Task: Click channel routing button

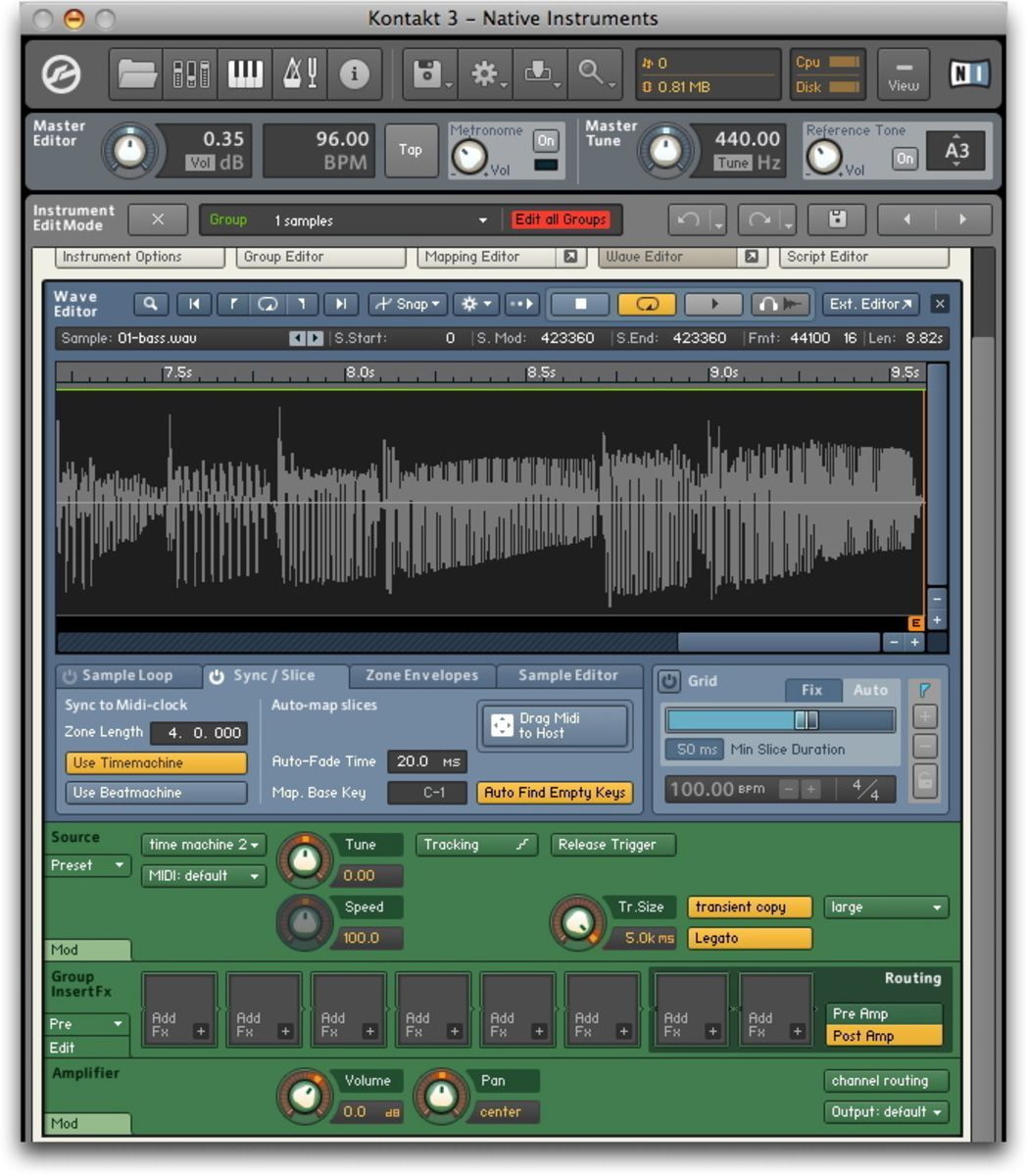Action: tap(886, 1080)
